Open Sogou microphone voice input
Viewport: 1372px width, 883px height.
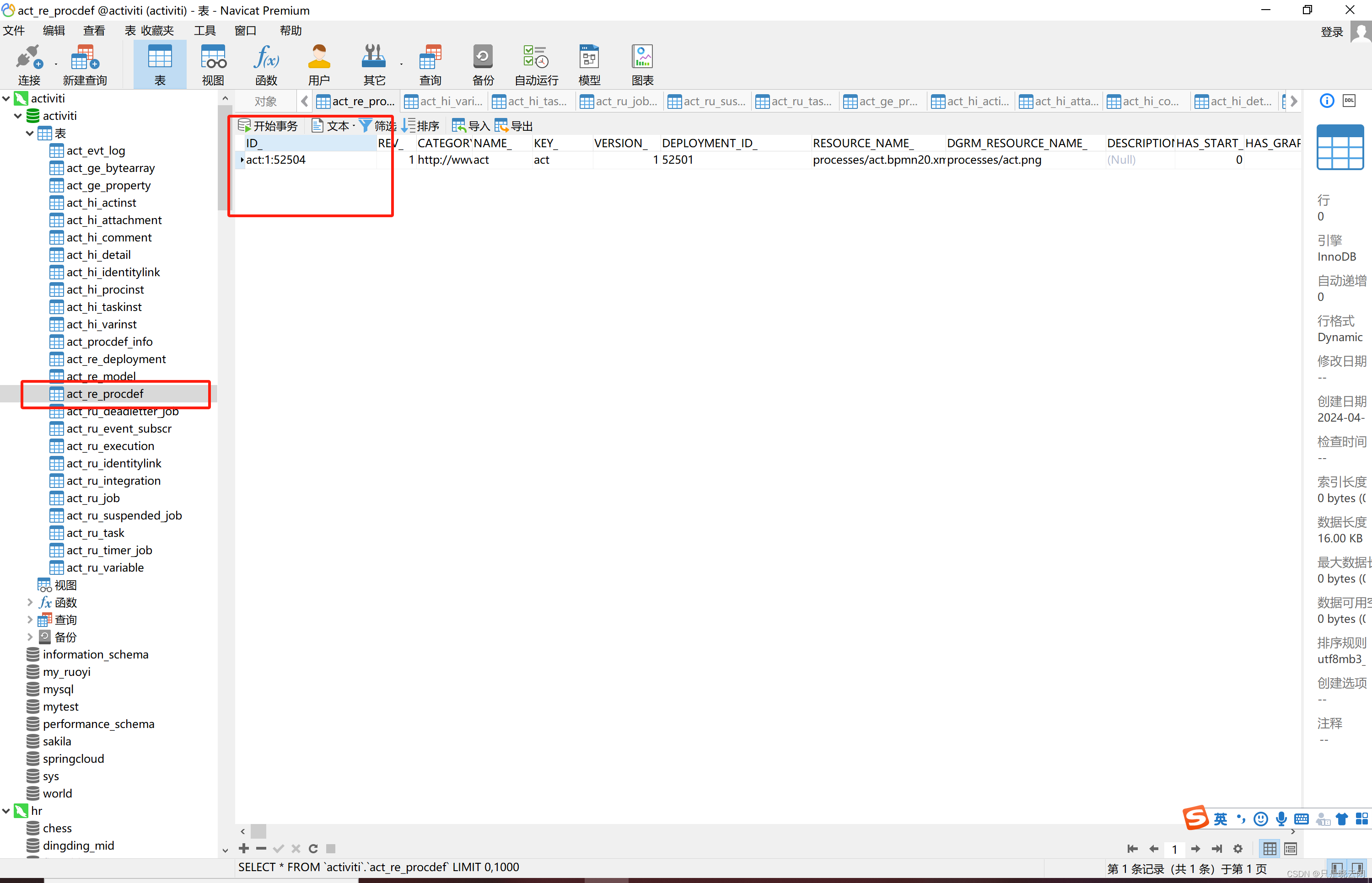click(x=1281, y=819)
